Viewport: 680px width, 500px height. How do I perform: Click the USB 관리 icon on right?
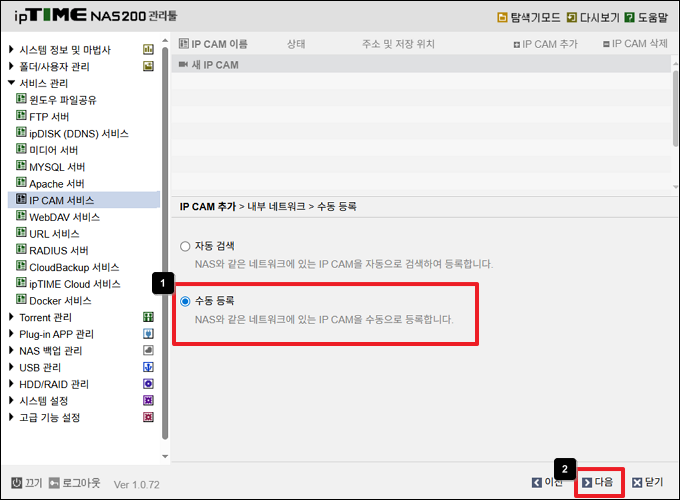148,368
